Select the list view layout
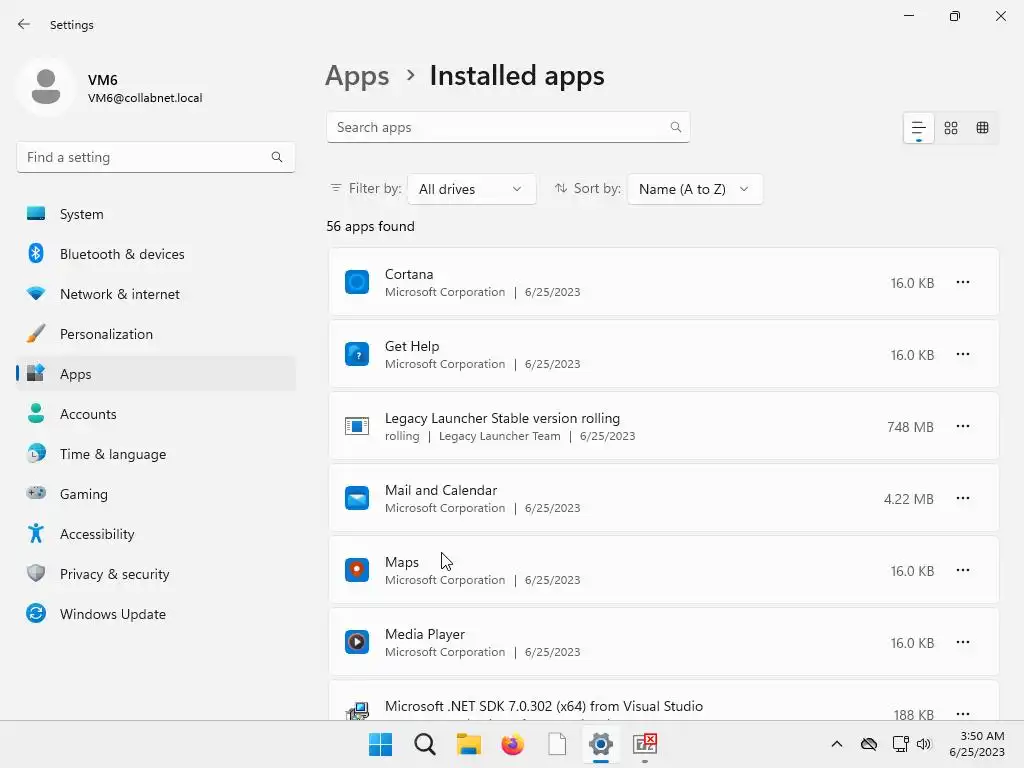Image resolution: width=1024 pixels, height=768 pixels. (918, 128)
